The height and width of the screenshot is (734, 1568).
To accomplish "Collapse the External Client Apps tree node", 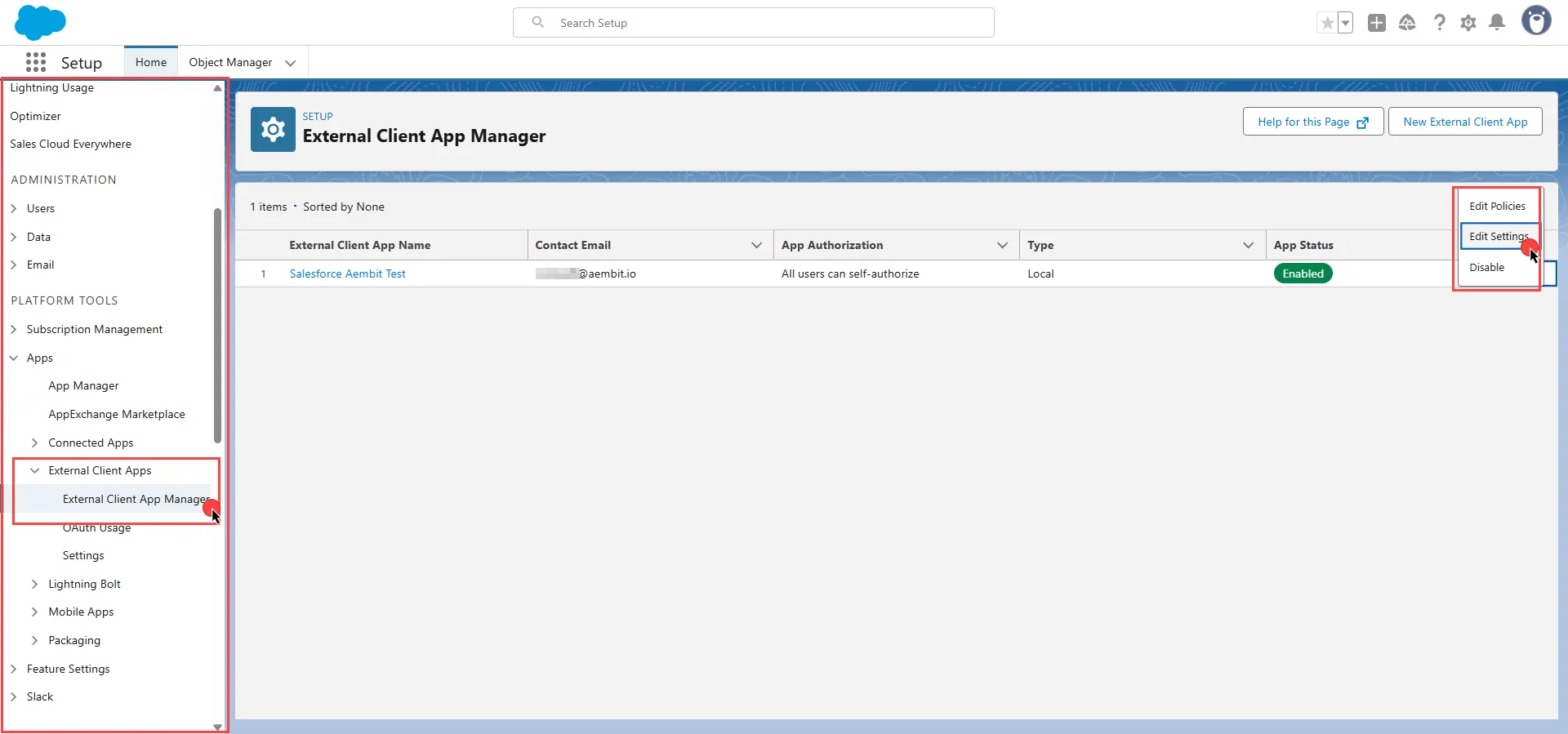I will 35,471.
